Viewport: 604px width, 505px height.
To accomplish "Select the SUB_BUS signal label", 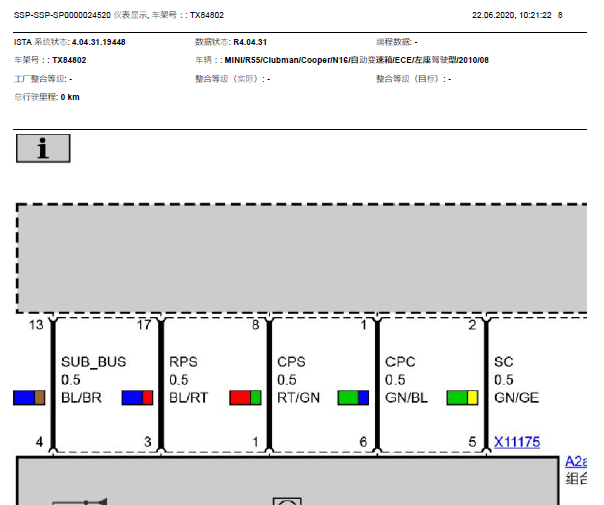I will pyautogui.click(x=94, y=362).
